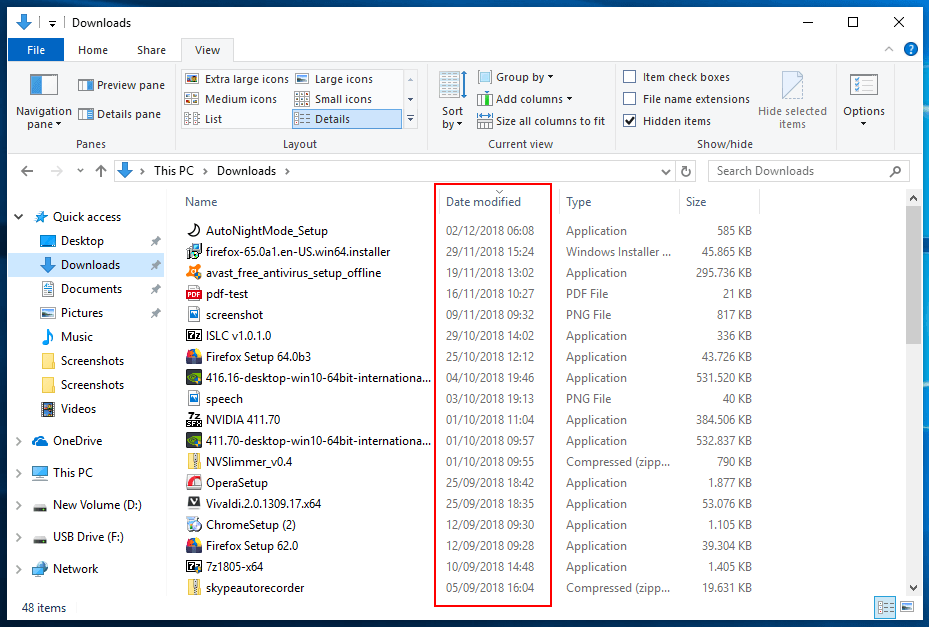
Task: Expand This PC in the sidebar
Action: 18,471
